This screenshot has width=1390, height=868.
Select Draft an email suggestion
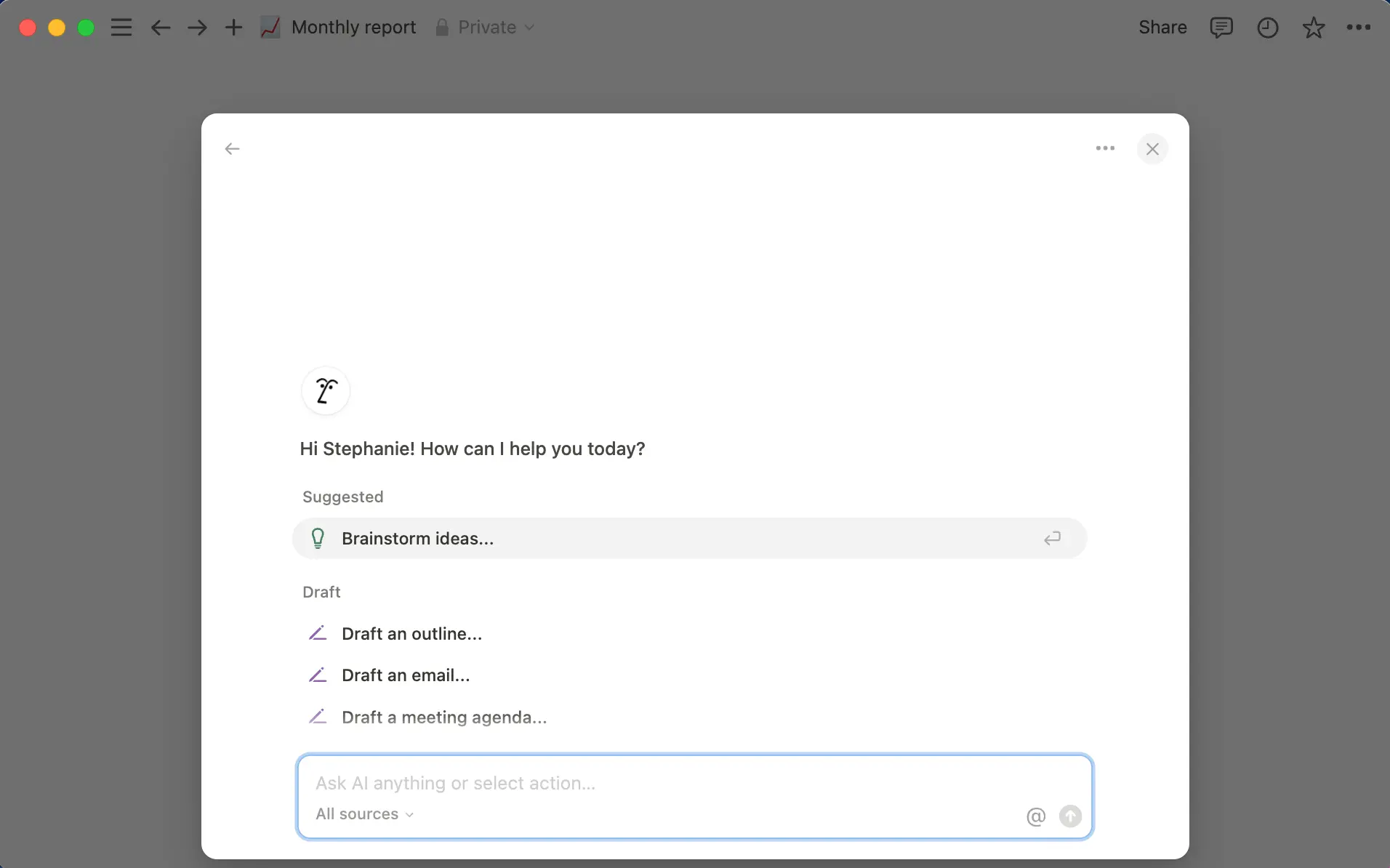[406, 675]
